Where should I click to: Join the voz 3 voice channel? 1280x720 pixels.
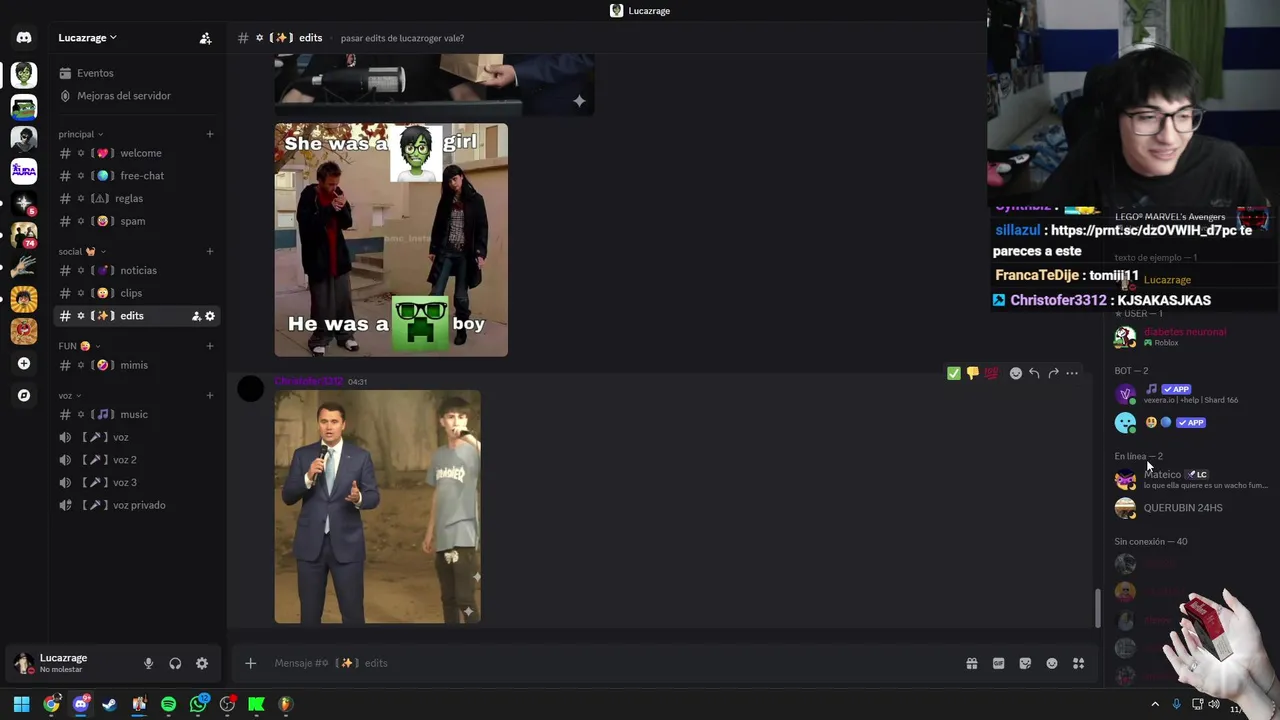[x=135, y=482]
